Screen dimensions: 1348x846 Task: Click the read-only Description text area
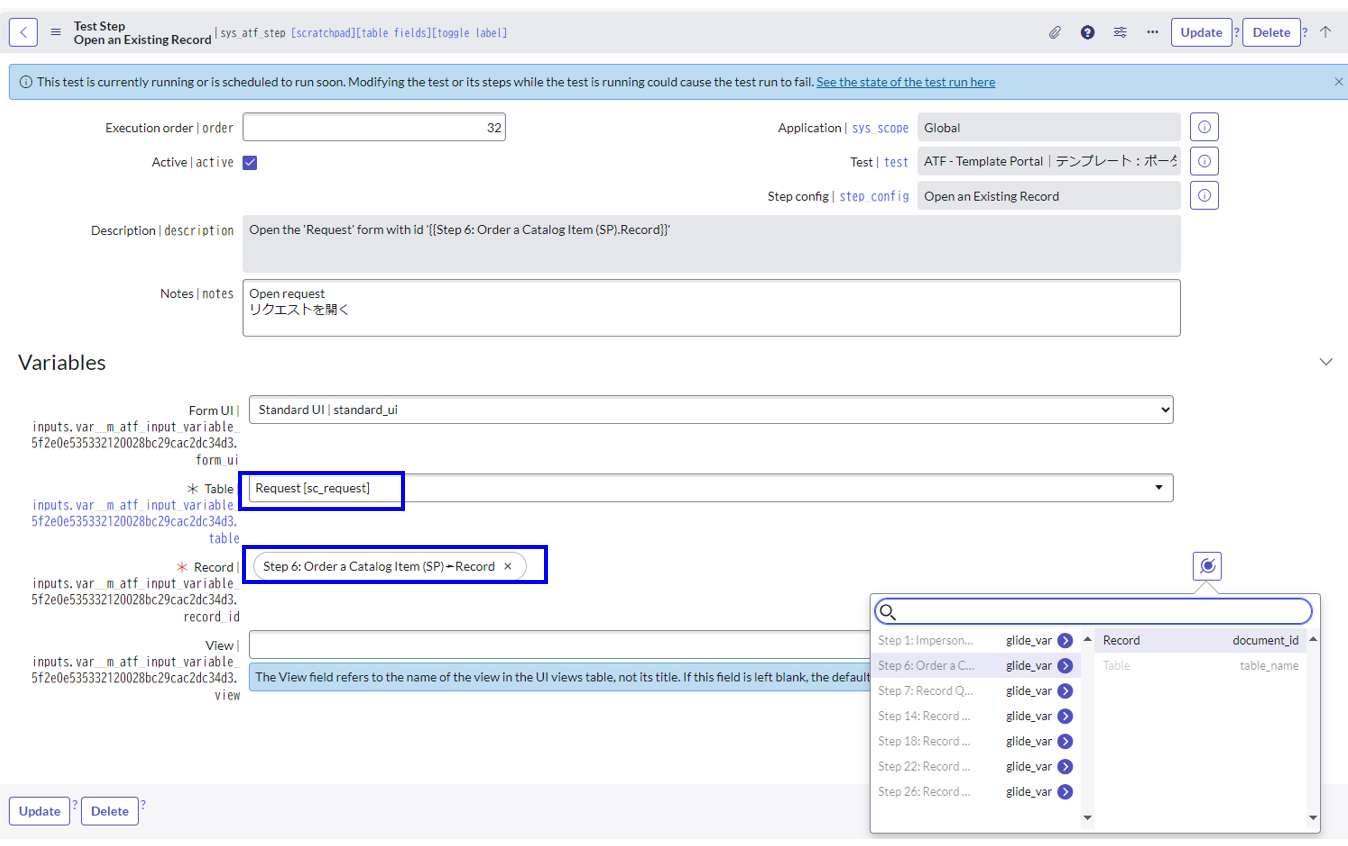tap(711, 244)
